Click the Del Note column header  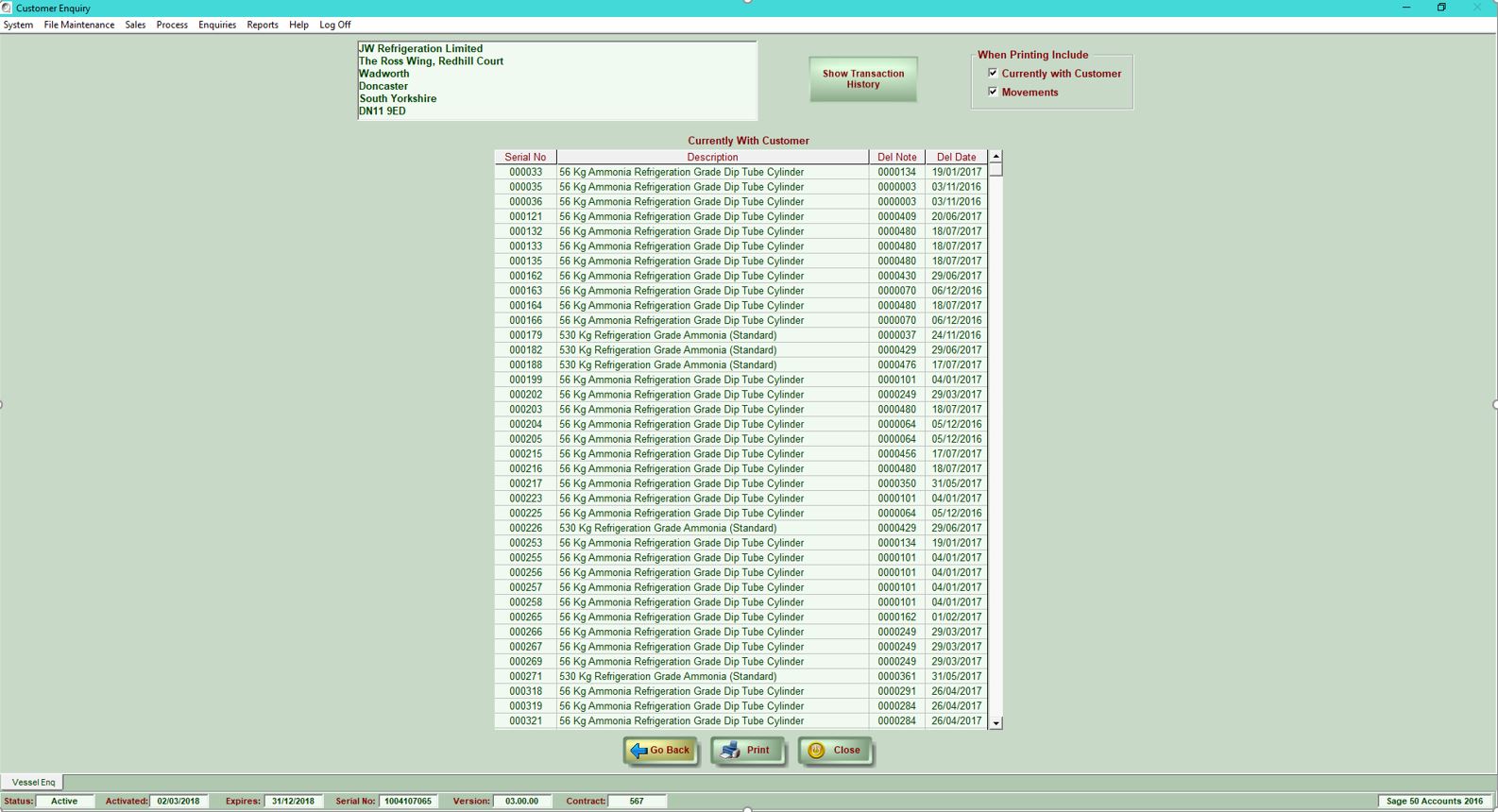pyautogui.click(x=896, y=157)
